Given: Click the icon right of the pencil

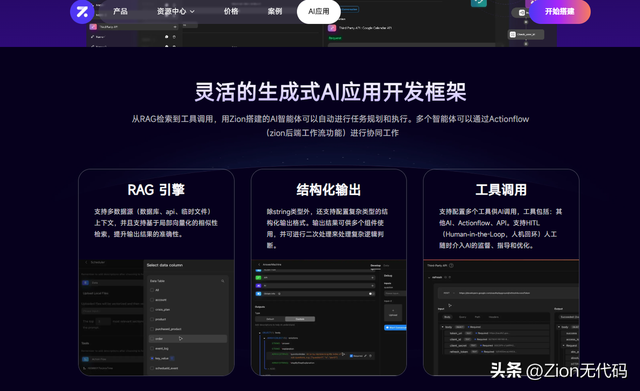Looking at the screenshot, I should [371, 356].
